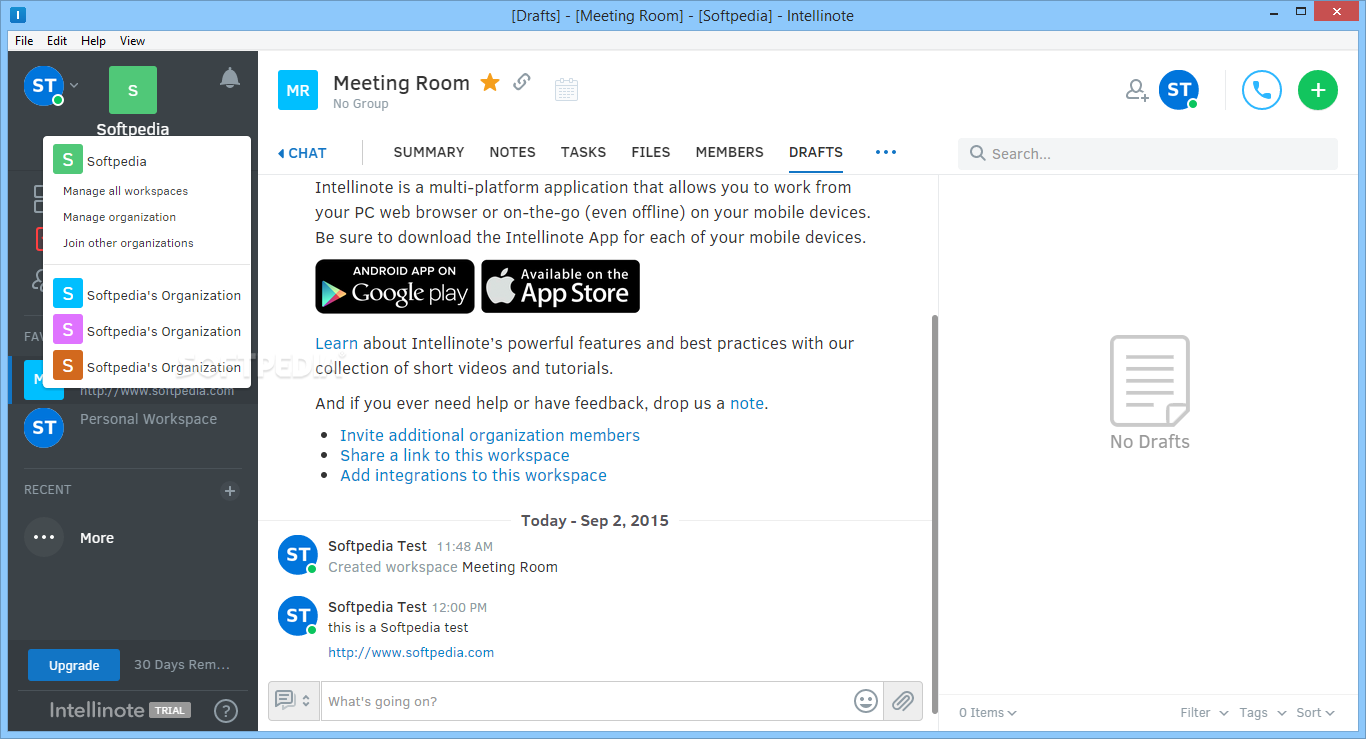The height and width of the screenshot is (739, 1366).
Task: Open the Help menu
Action: click(93, 41)
